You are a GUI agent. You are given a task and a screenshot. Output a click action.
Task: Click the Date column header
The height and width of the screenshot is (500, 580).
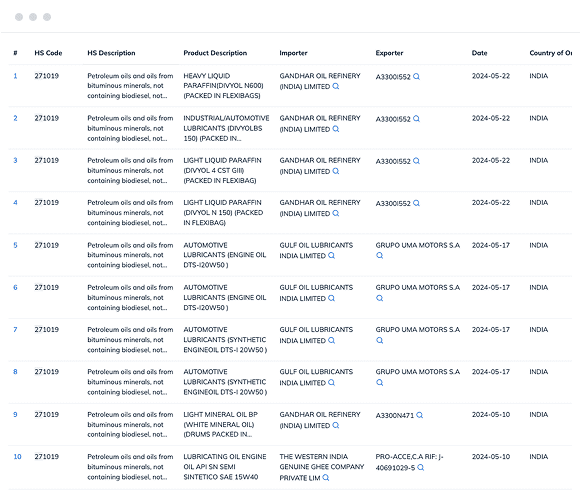[x=479, y=53]
